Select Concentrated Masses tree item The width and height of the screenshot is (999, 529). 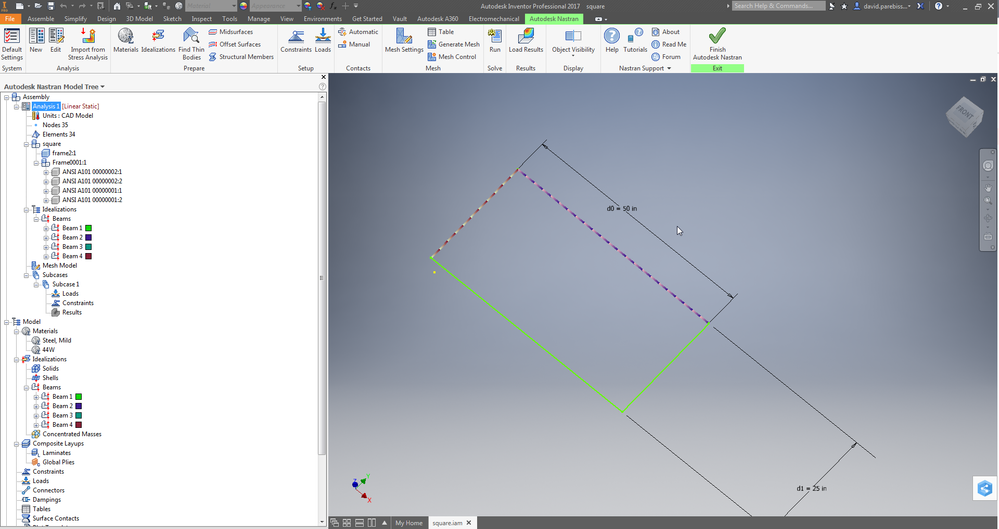[71, 434]
